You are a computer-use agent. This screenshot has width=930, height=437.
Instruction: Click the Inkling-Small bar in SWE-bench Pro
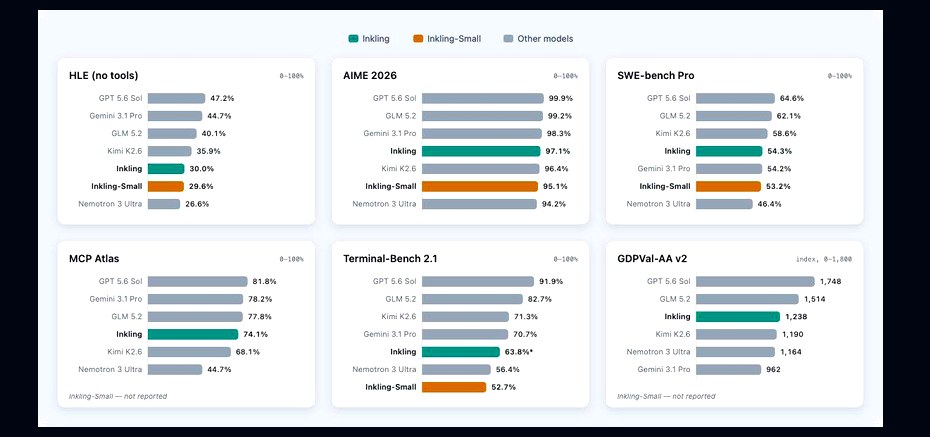point(728,186)
